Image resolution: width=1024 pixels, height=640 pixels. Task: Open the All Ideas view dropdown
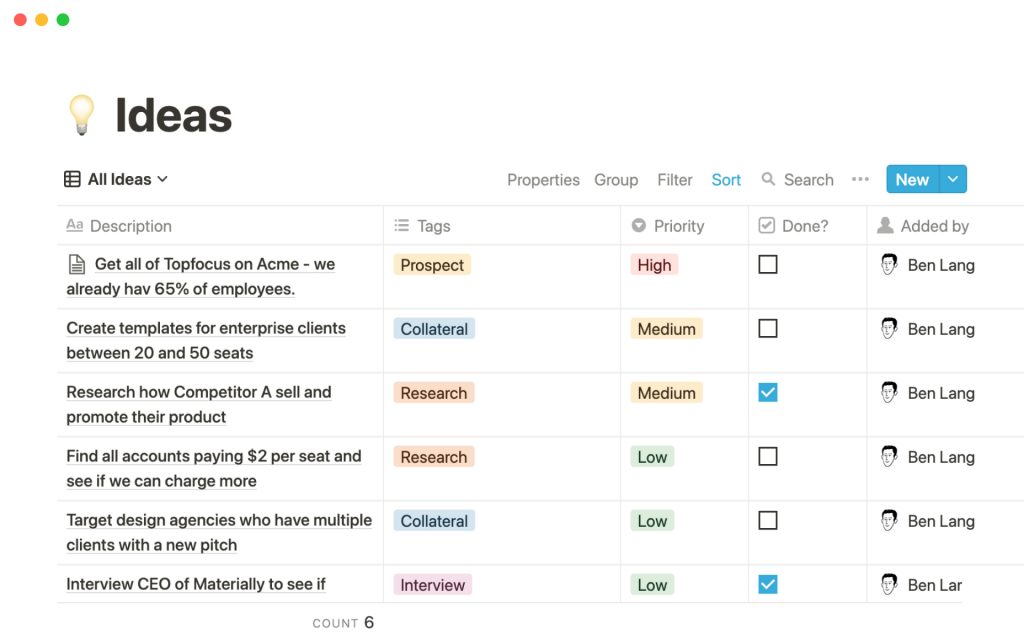coord(116,179)
